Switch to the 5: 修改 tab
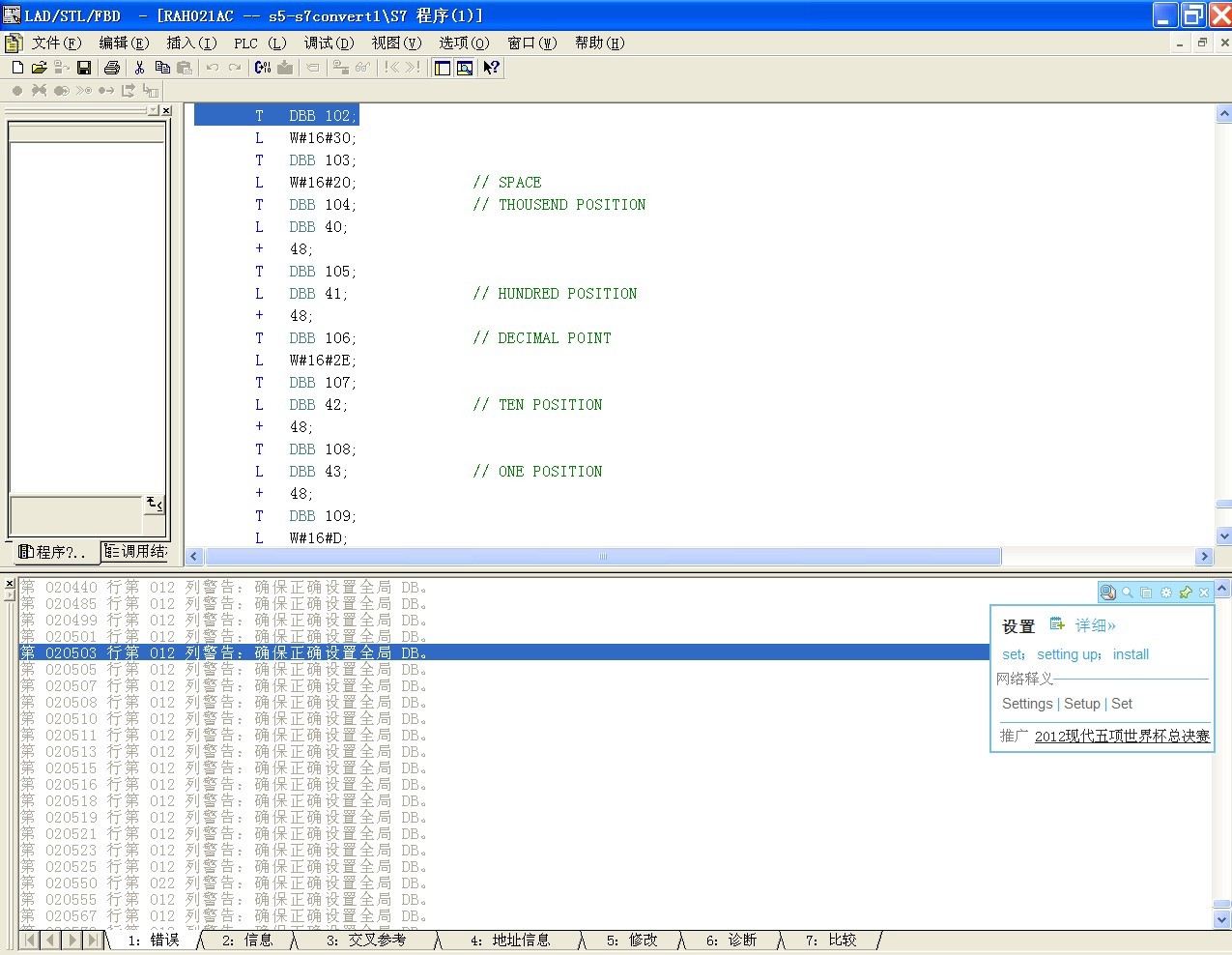This screenshot has width=1232, height=955. tap(632, 940)
